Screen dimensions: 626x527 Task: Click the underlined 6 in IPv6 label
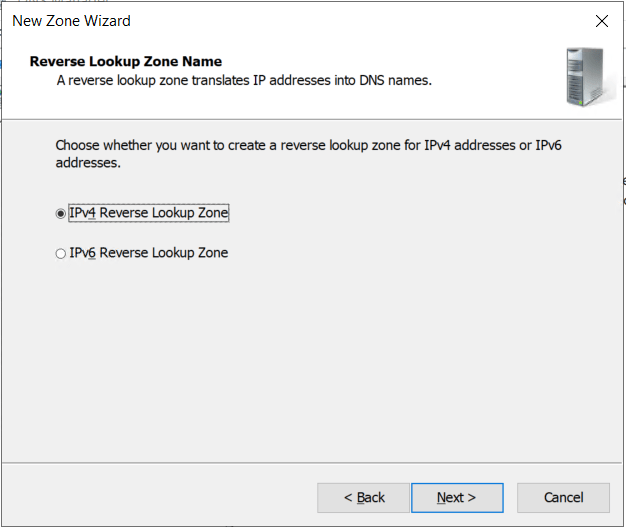92,253
